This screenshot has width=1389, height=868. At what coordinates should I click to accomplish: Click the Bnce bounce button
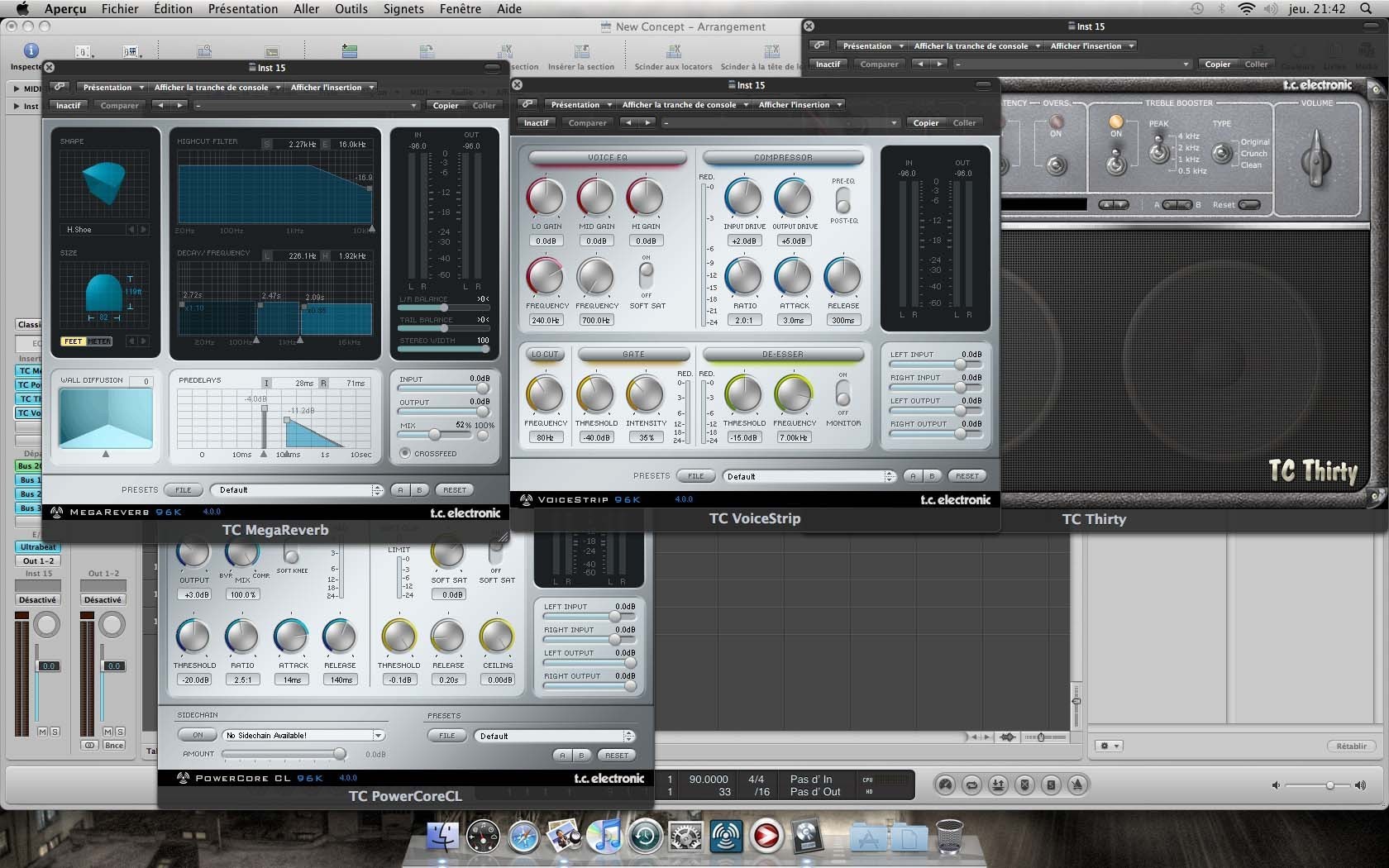click(114, 745)
